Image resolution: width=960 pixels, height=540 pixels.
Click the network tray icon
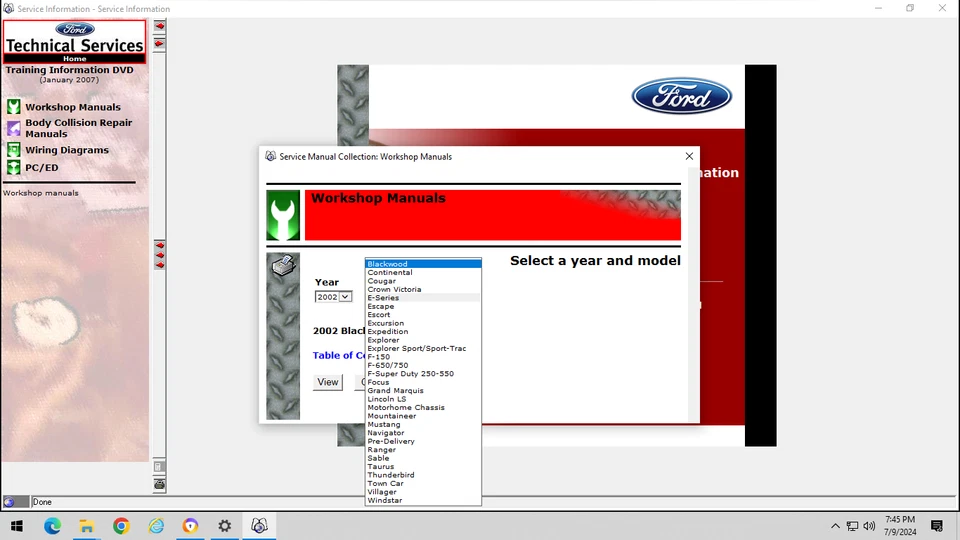click(x=852, y=526)
